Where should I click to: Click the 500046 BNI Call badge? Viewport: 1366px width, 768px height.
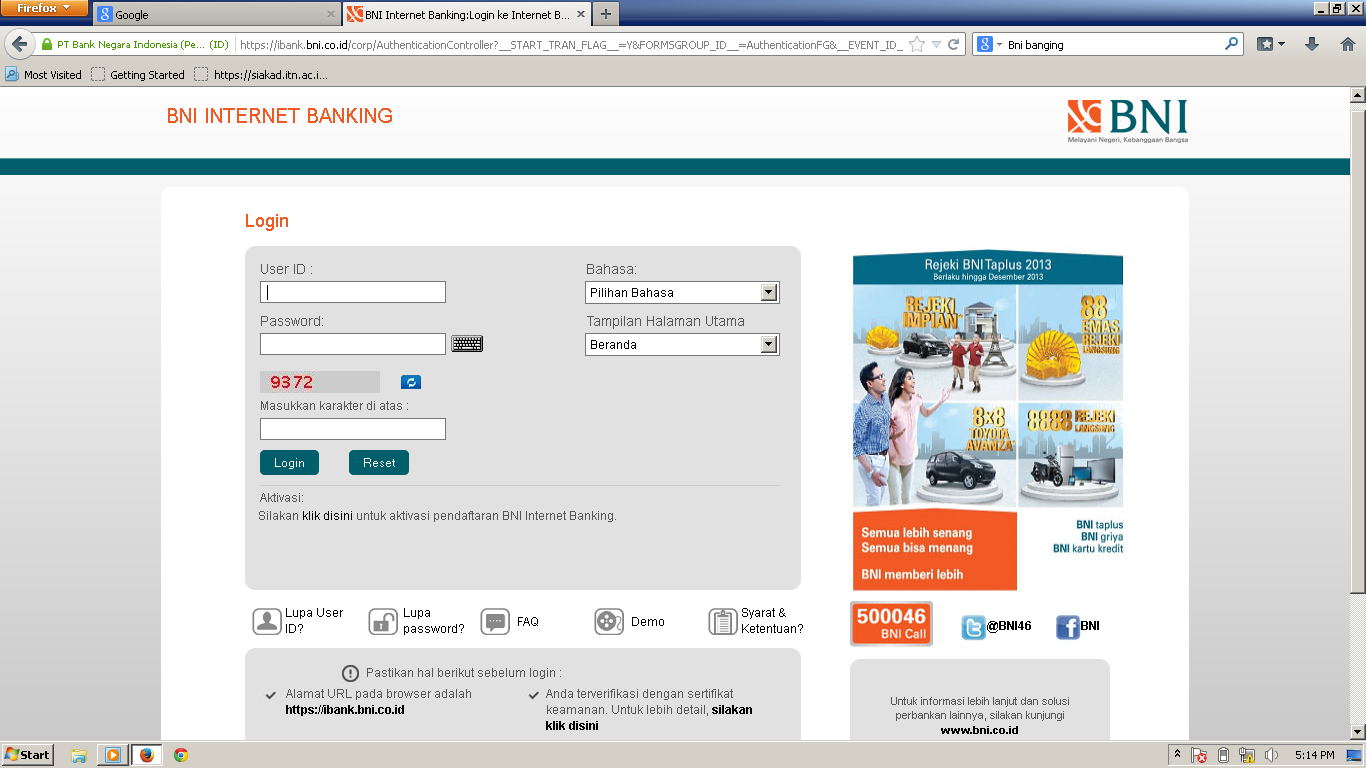pyautogui.click(x=891, y=623)
